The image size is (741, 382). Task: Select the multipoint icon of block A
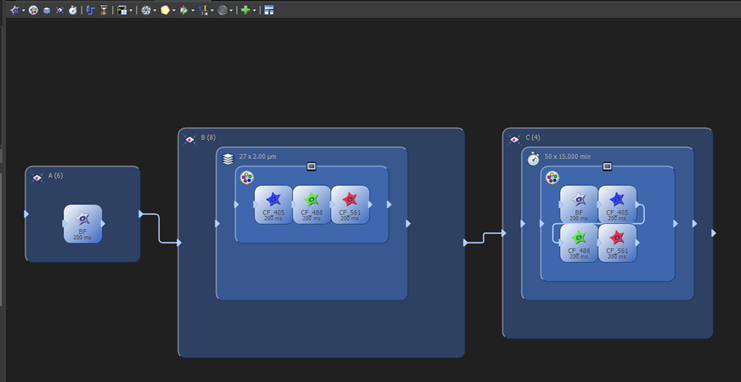click(x=37, y=178)
